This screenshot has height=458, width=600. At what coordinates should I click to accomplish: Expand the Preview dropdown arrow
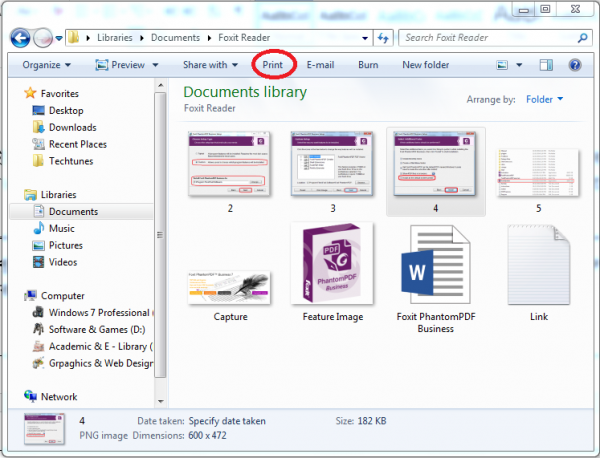coord(155,65)
